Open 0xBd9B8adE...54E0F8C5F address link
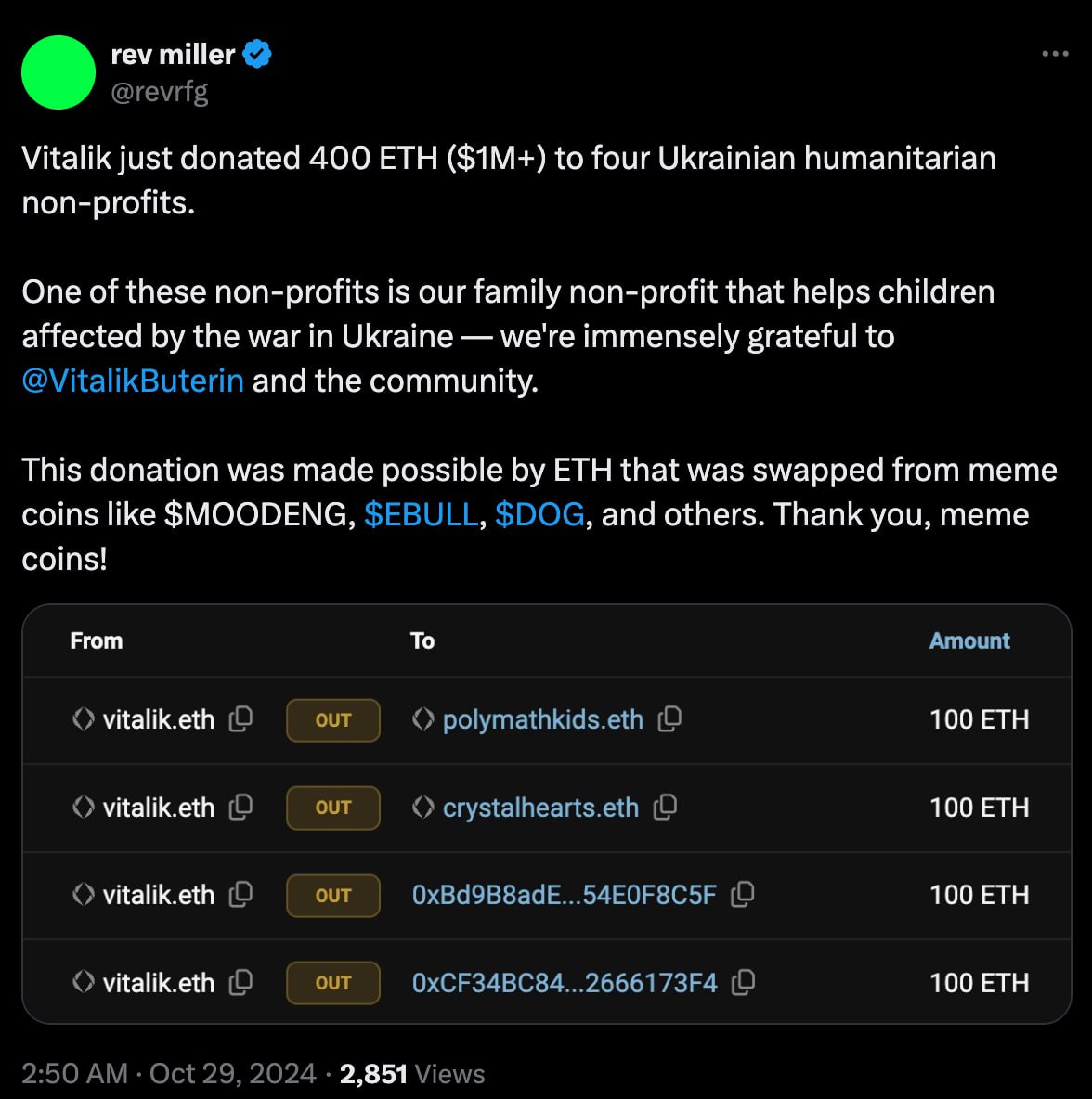1092x1099 pixels. point(564,895)
